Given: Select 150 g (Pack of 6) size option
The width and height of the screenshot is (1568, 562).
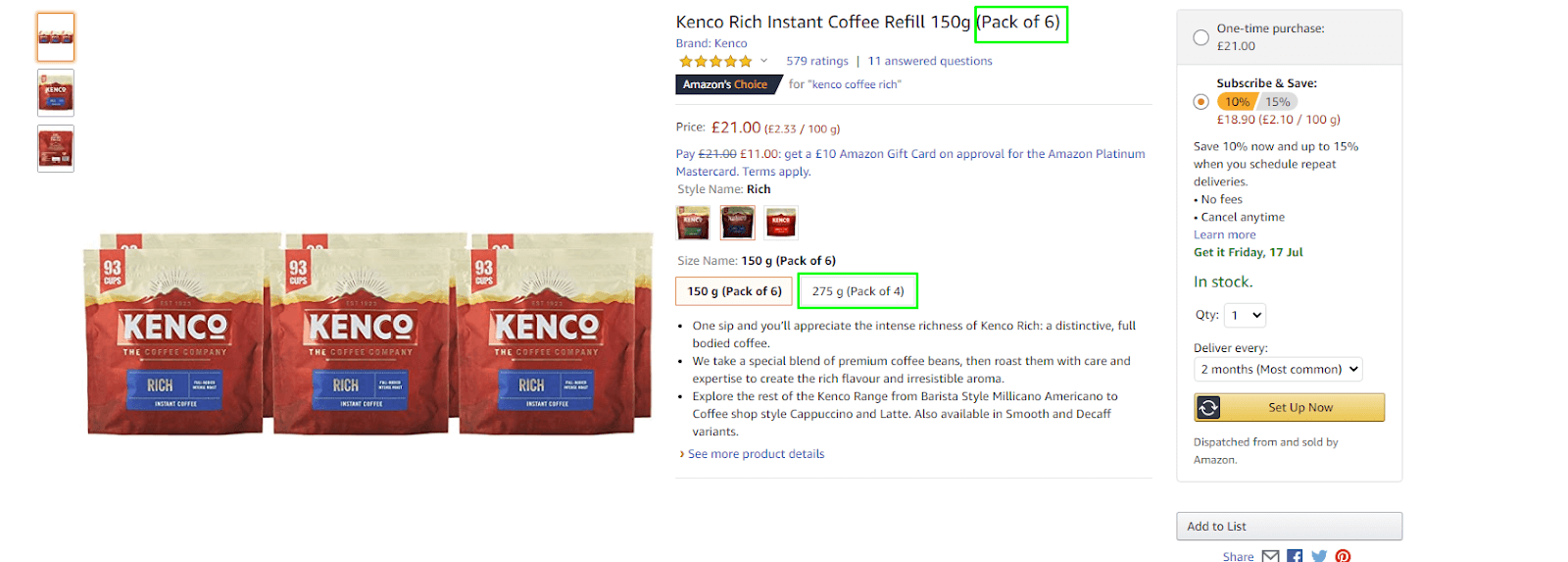Looking at the screenshot, I should (734, 291).
